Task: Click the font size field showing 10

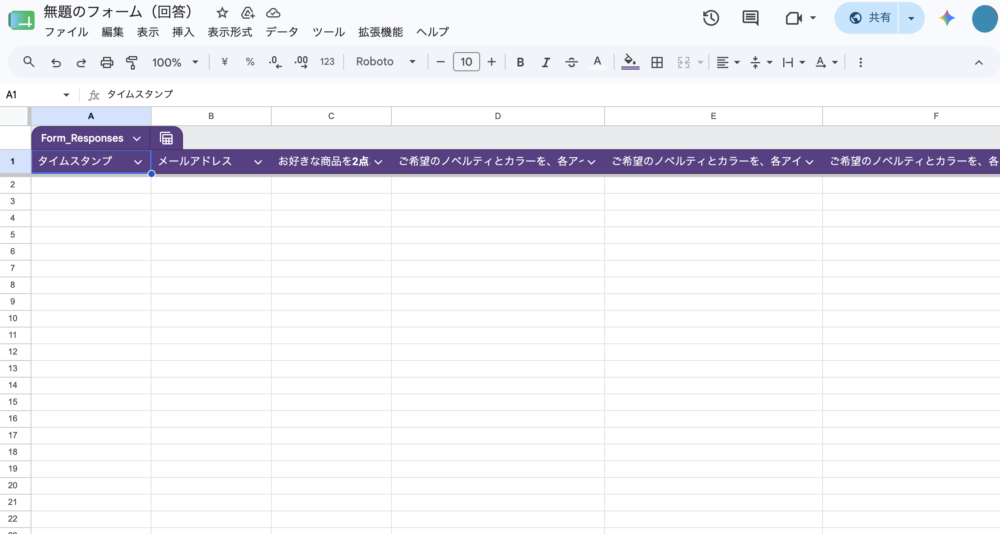Action: (x=466, y=62)
